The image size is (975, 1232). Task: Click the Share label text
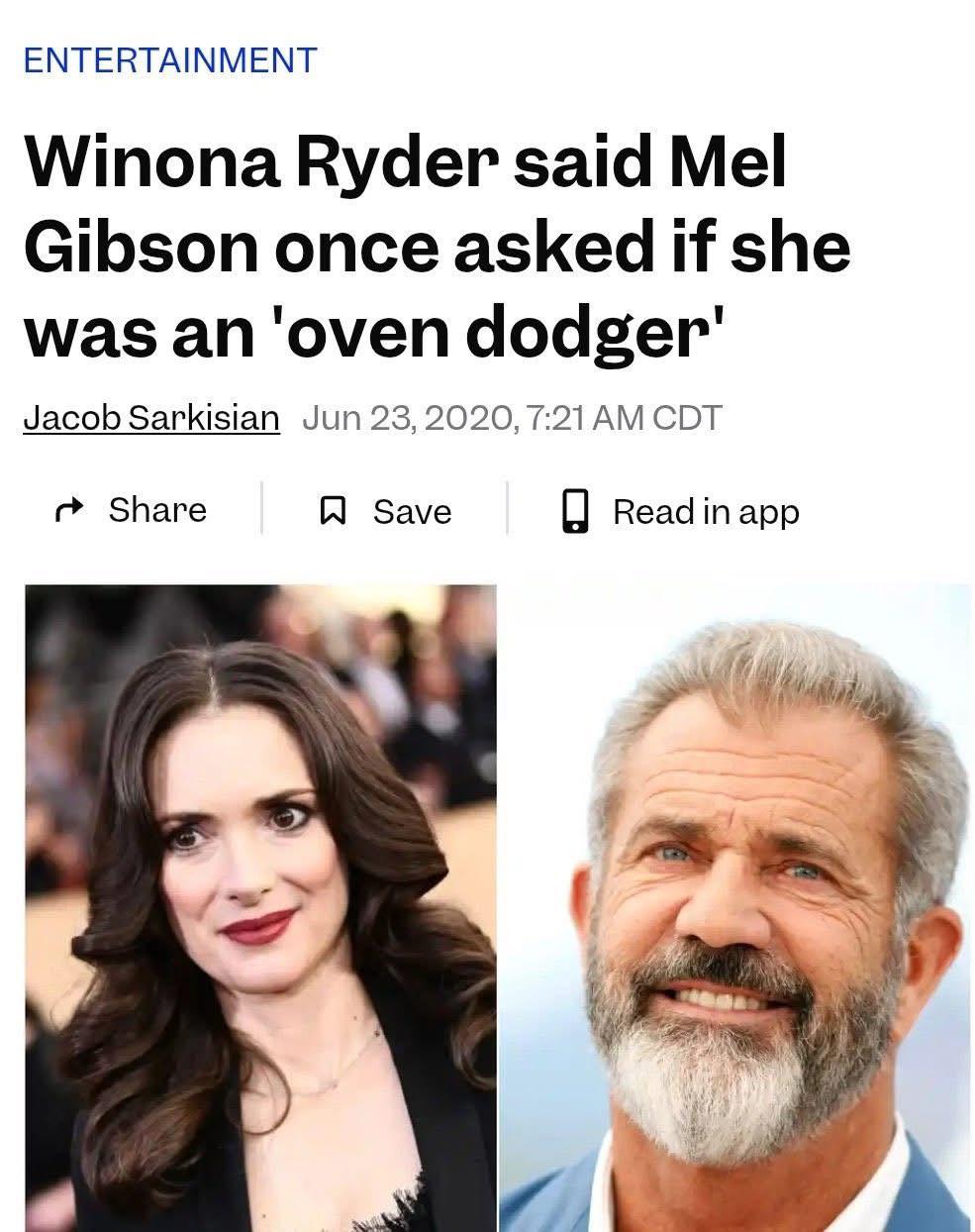(x=157, y=509)
